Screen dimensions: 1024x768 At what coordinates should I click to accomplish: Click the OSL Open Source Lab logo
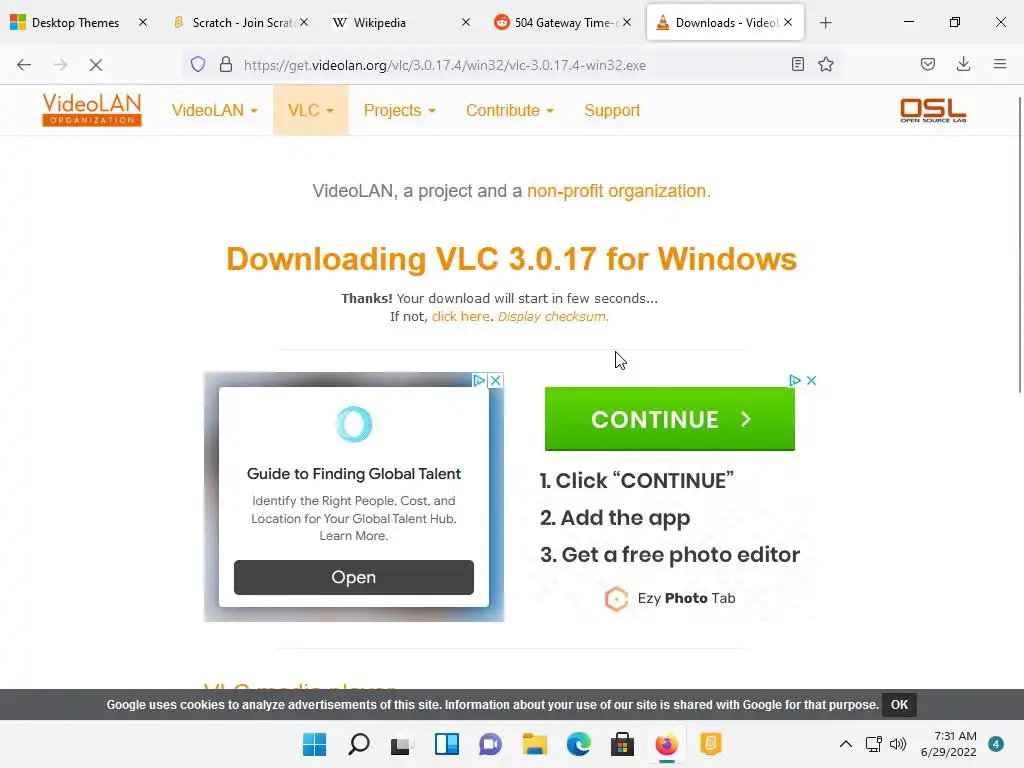[x=933, y=110]
